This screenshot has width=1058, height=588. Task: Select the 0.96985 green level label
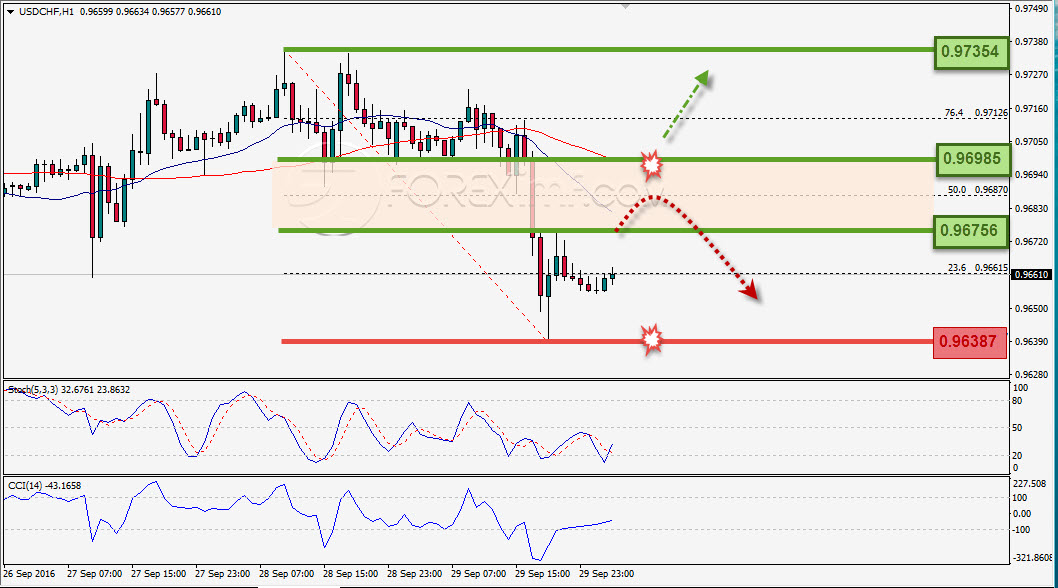pos(972,159)
